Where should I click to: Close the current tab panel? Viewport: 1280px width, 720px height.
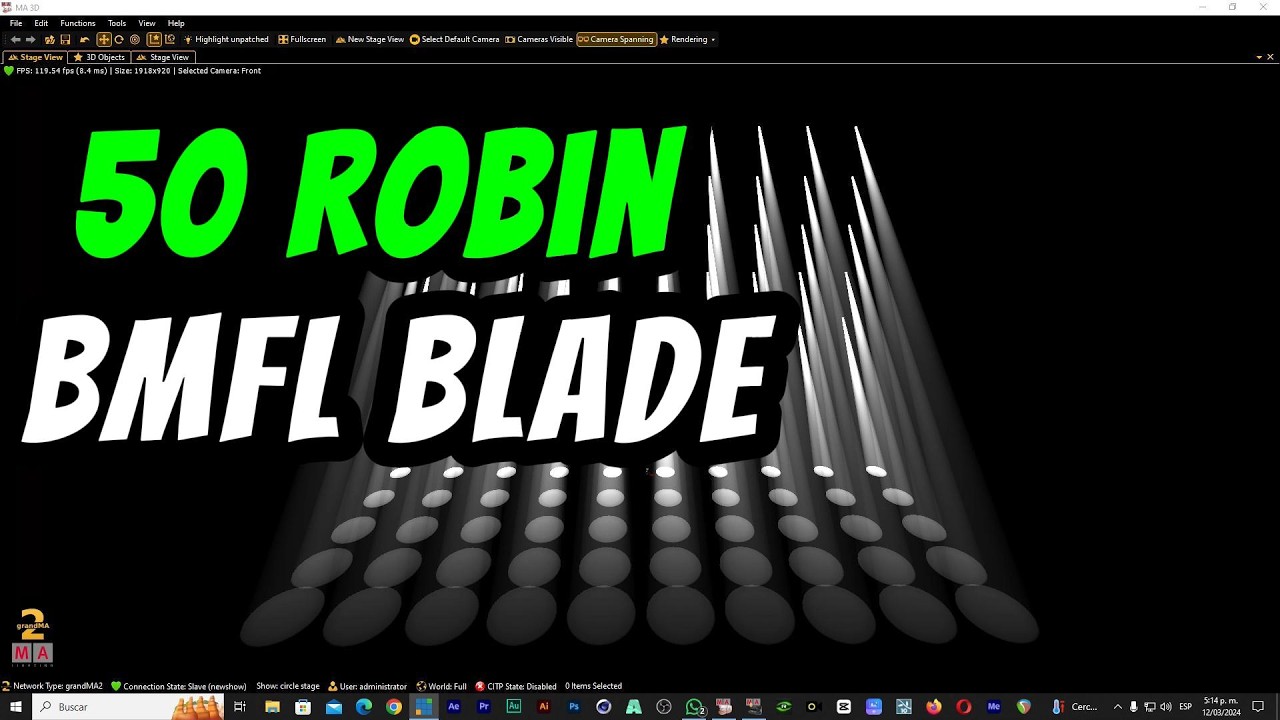[1270, 57]
